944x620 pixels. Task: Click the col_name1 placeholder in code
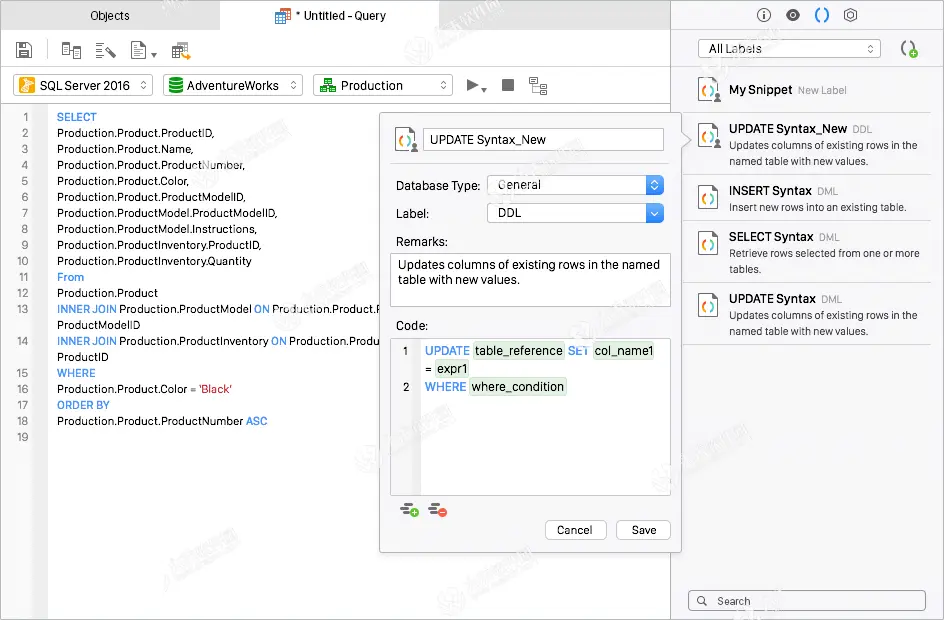[624, 350]
